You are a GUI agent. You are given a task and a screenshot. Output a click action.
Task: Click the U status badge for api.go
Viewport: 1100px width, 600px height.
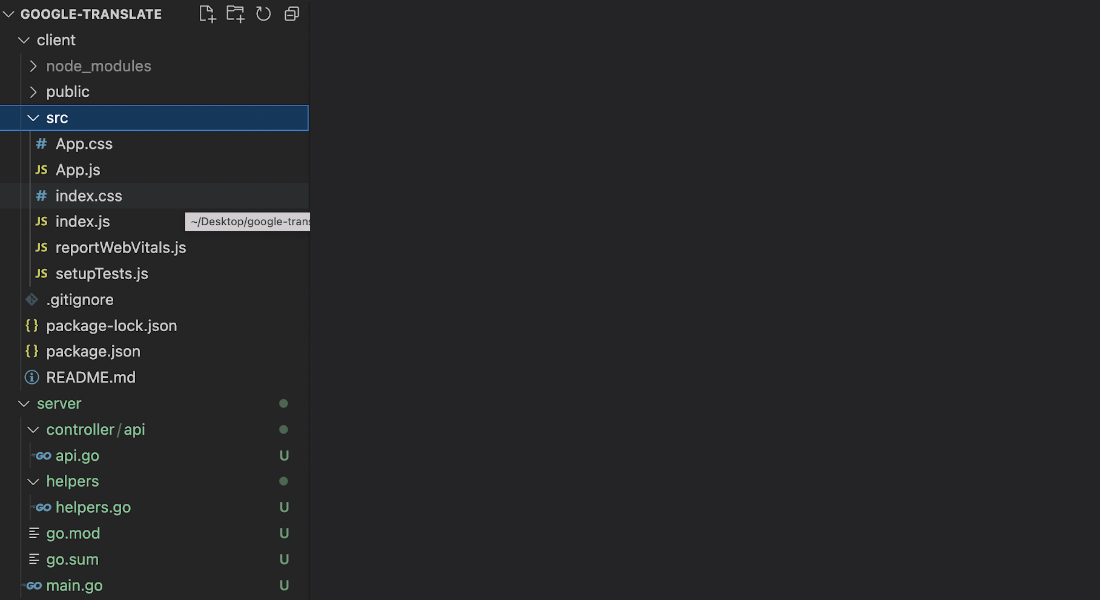click(284, 455)
